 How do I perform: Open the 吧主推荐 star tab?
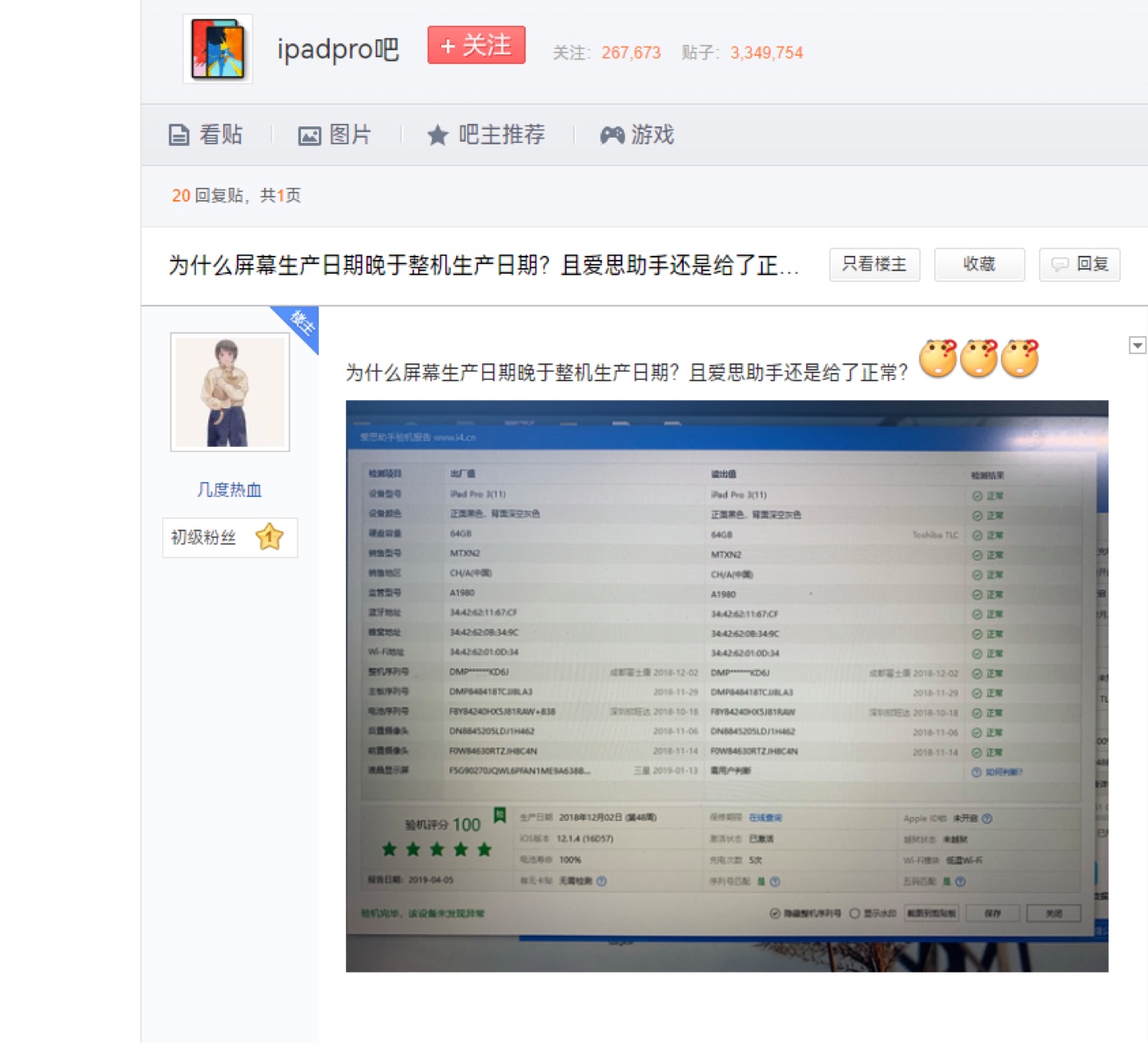pos(486,134)
